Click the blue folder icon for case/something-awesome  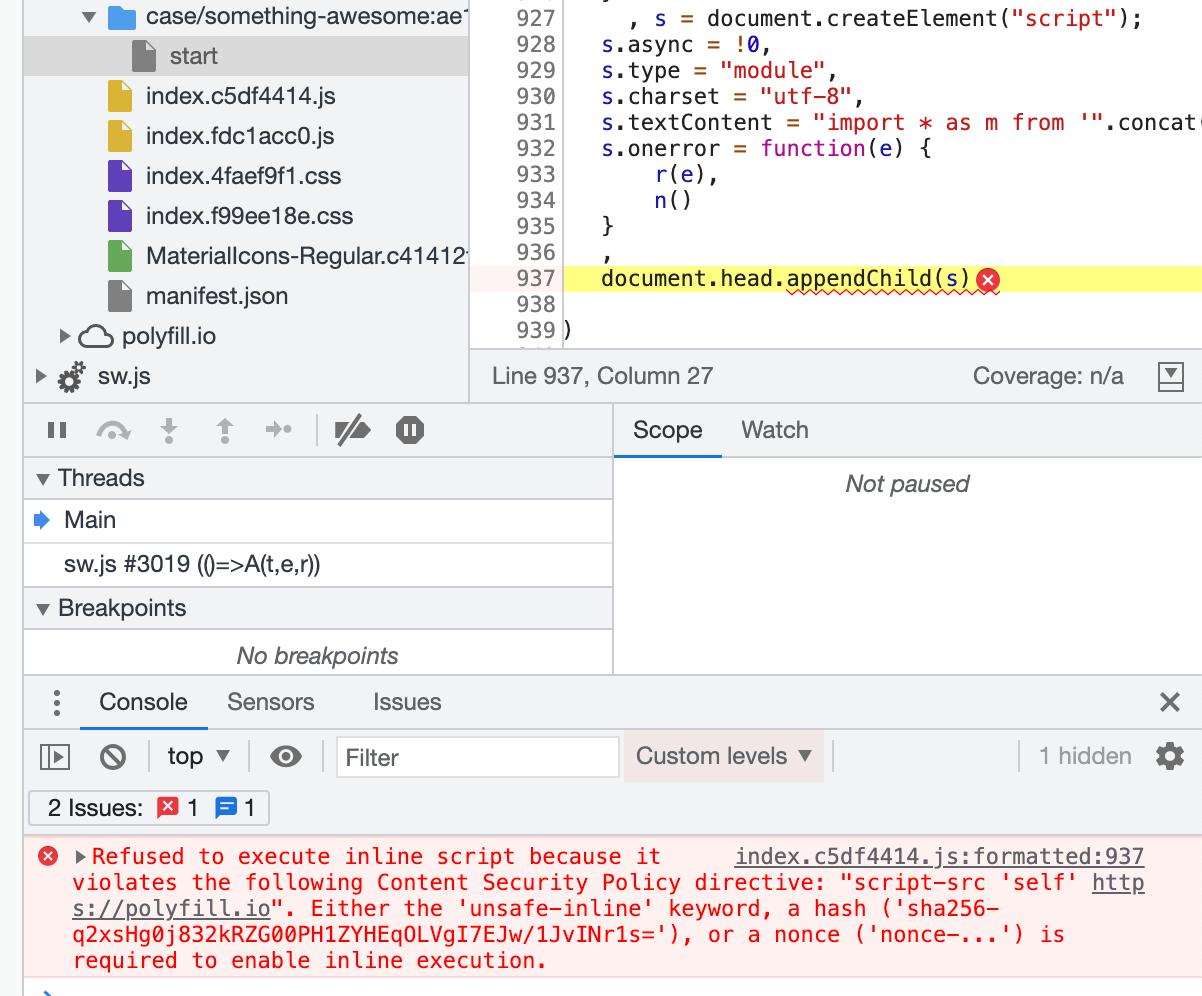click(121, 17)
